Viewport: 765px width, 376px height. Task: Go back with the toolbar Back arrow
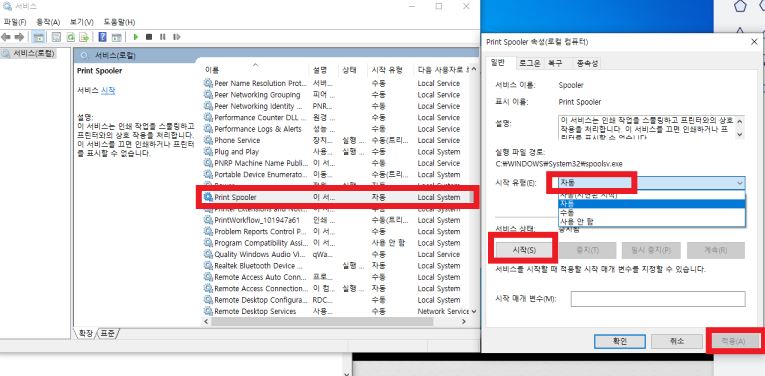coord(6,37)
